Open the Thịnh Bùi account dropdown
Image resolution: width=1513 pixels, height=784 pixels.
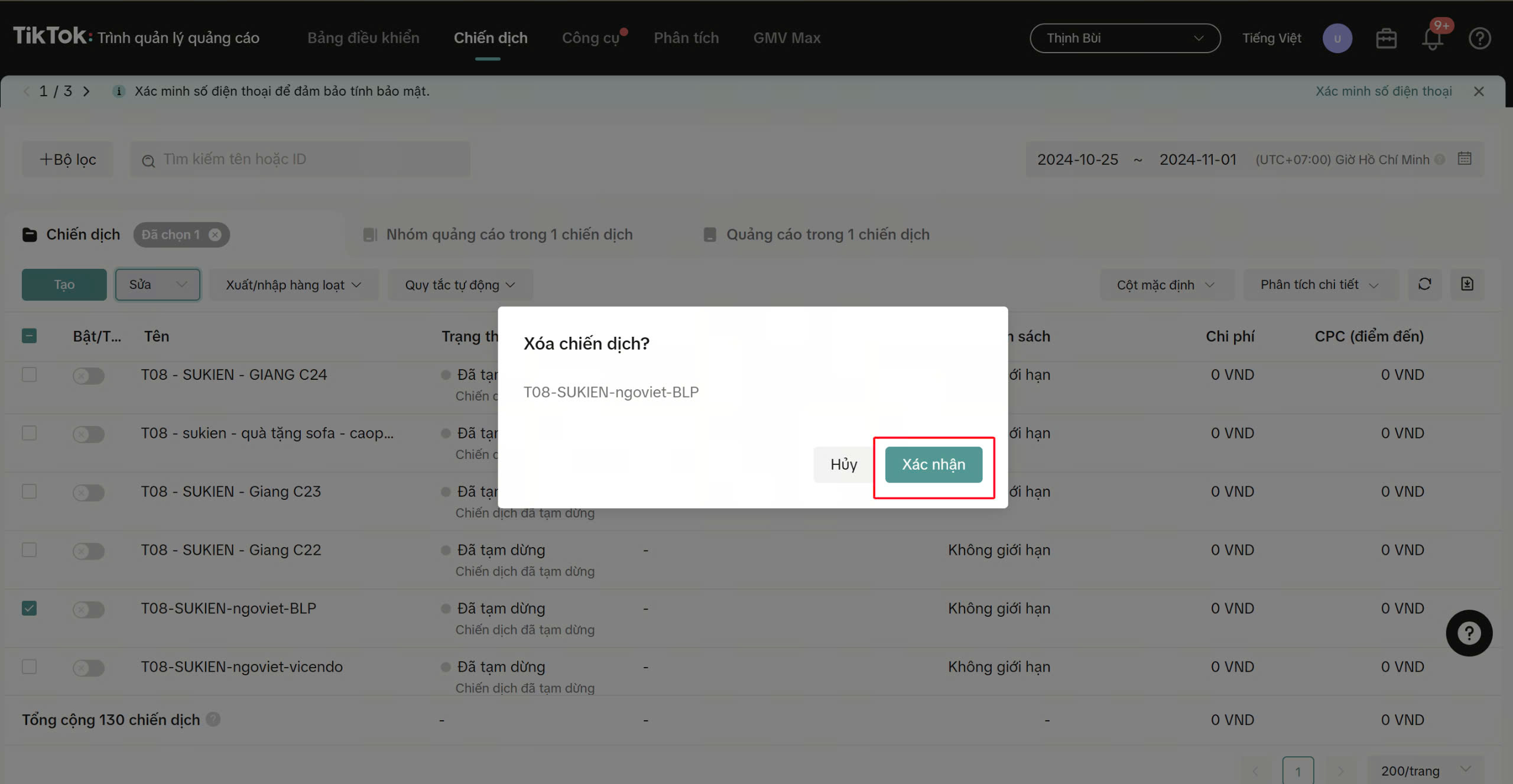click(1125, 38)
